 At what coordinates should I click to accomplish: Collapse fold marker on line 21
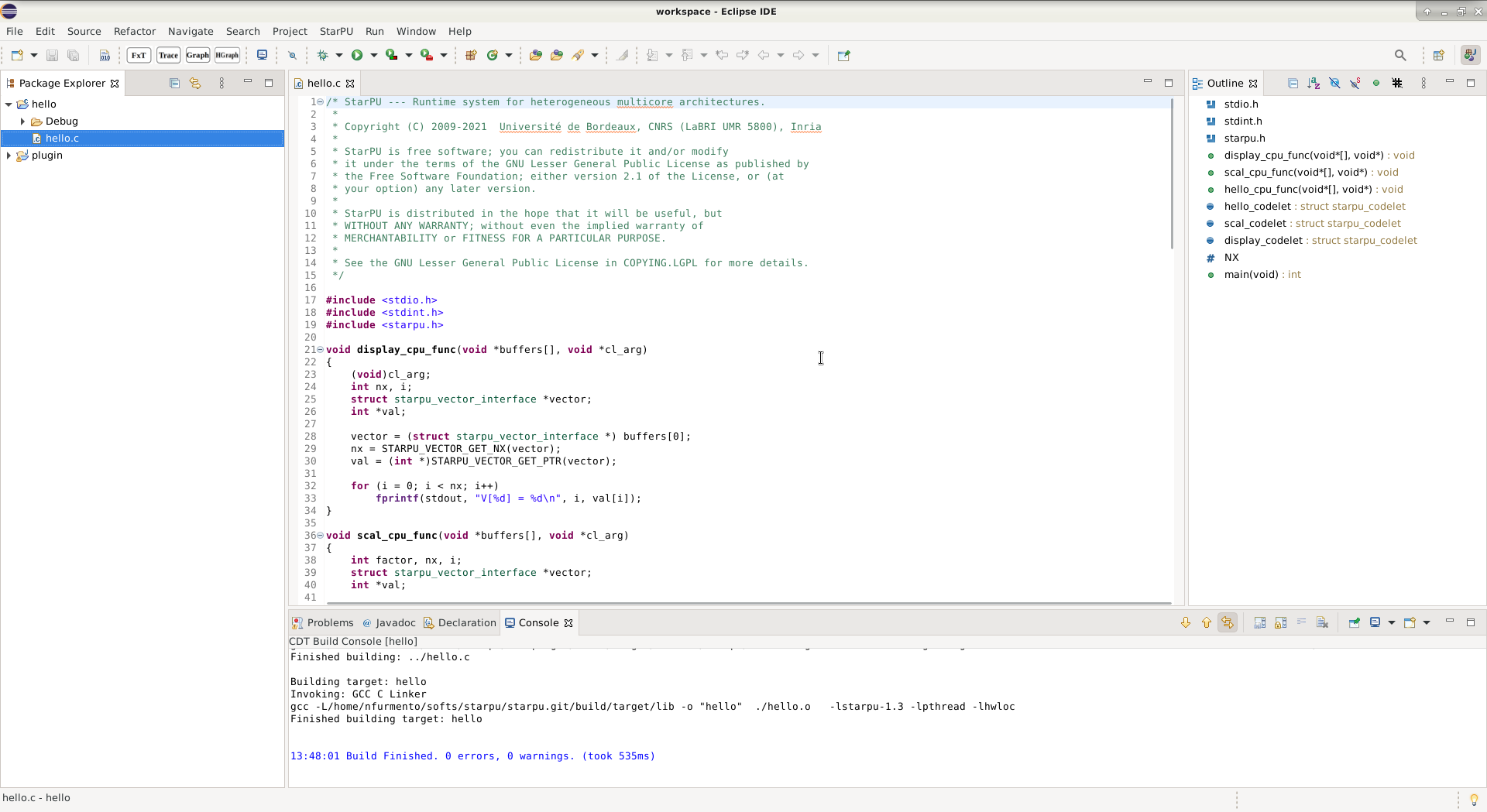(320, 350)
